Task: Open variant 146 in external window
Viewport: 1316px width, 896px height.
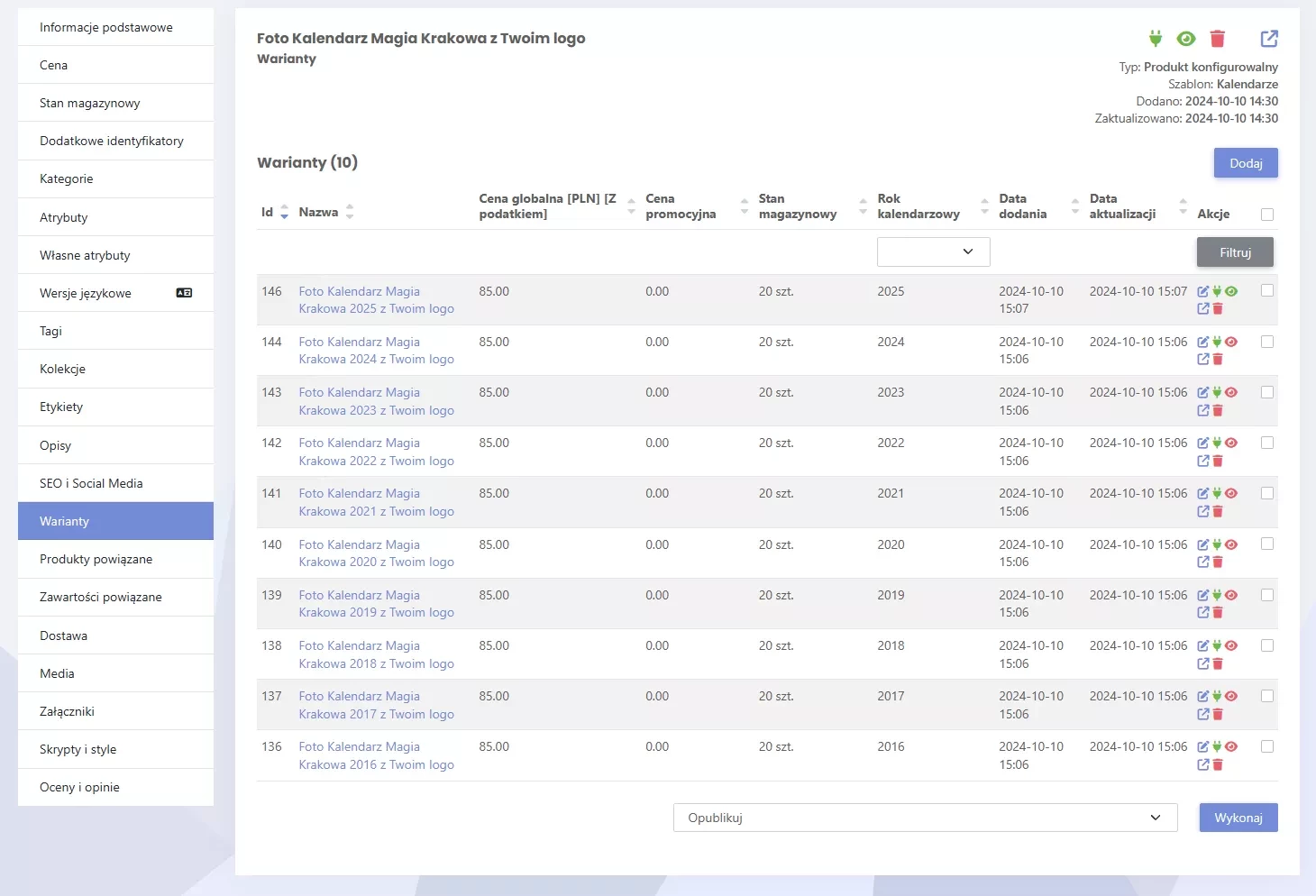Action: (1202, 309)
